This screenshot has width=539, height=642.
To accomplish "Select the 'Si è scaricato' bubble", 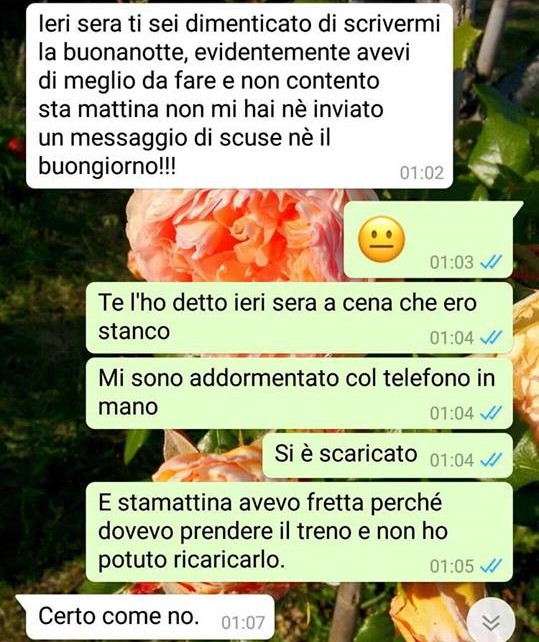I will point(387,455).
